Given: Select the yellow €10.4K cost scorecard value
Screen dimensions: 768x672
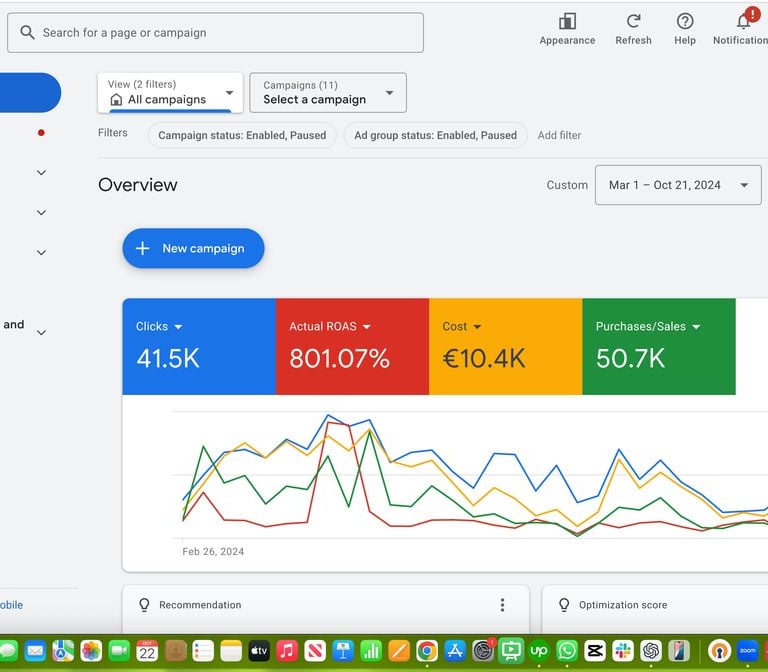Looking at the screenshot, I should click(x=484, y=359).
